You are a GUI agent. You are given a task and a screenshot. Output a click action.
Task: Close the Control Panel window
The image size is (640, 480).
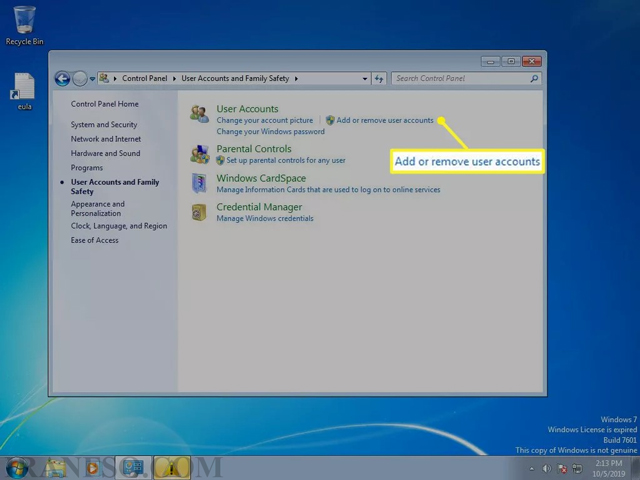point(532,62)
